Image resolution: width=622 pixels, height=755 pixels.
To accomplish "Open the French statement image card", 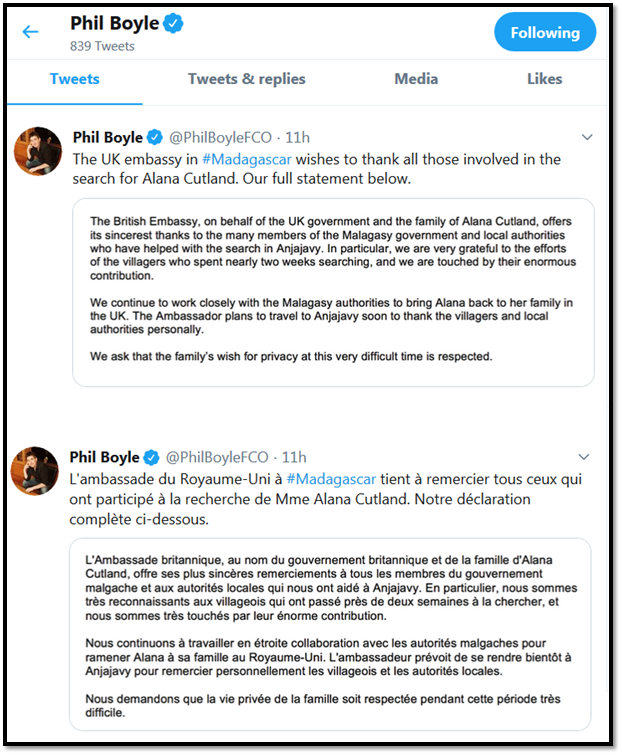I will pos(330,634).
